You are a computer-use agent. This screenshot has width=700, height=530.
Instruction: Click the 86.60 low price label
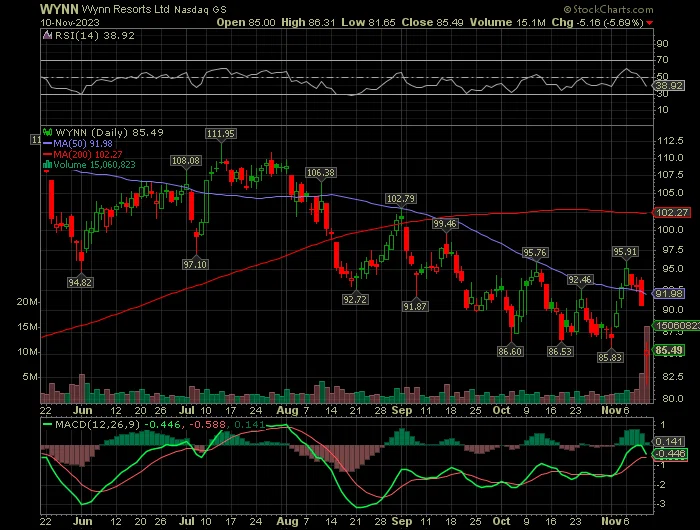pos(510,351)
